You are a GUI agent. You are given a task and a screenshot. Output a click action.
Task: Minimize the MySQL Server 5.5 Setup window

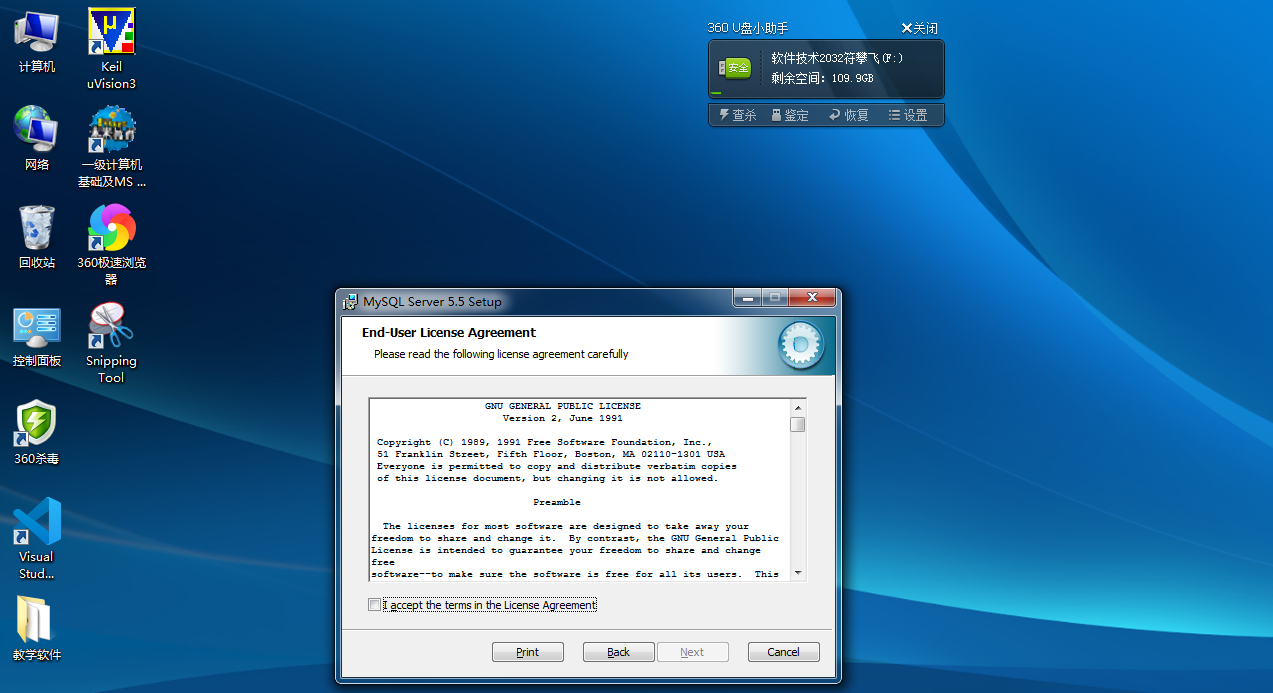(747, 298)
